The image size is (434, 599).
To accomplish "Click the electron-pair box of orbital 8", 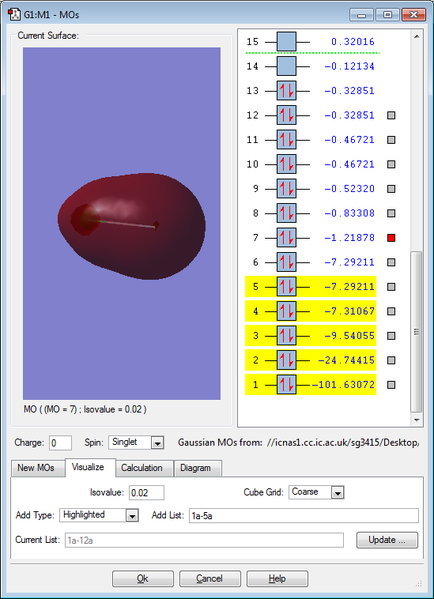I will [286, 213].
